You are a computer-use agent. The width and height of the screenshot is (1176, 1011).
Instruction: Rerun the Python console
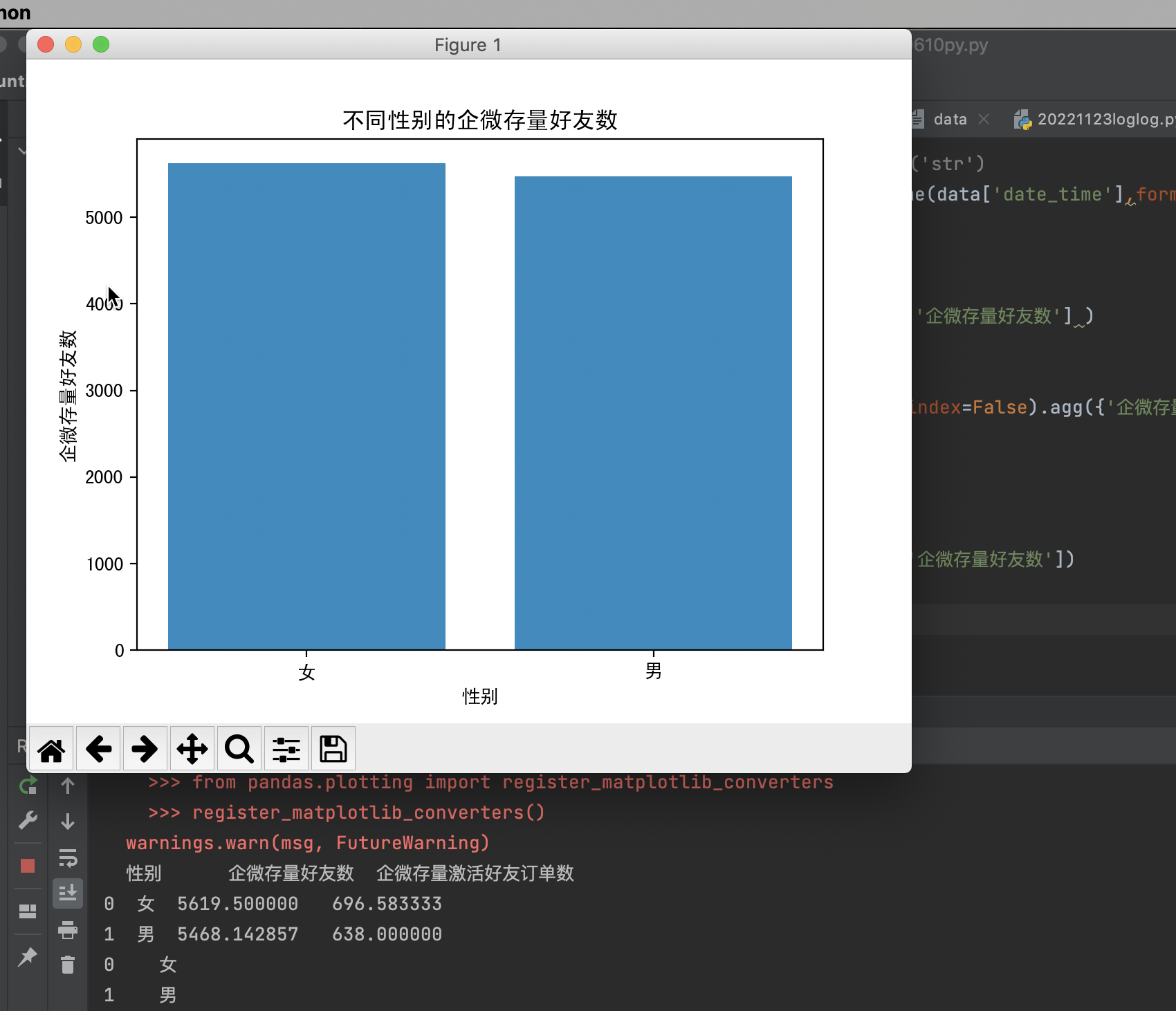(x=26, y=785)
